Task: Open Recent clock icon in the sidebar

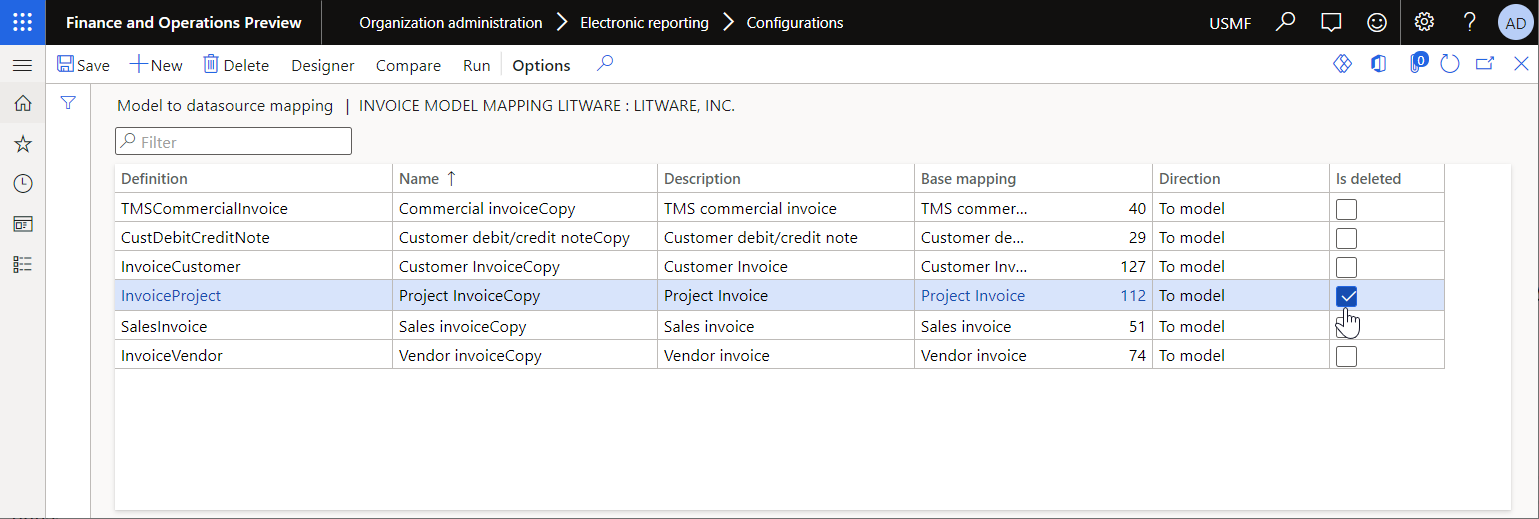Action: coord(22,184)
